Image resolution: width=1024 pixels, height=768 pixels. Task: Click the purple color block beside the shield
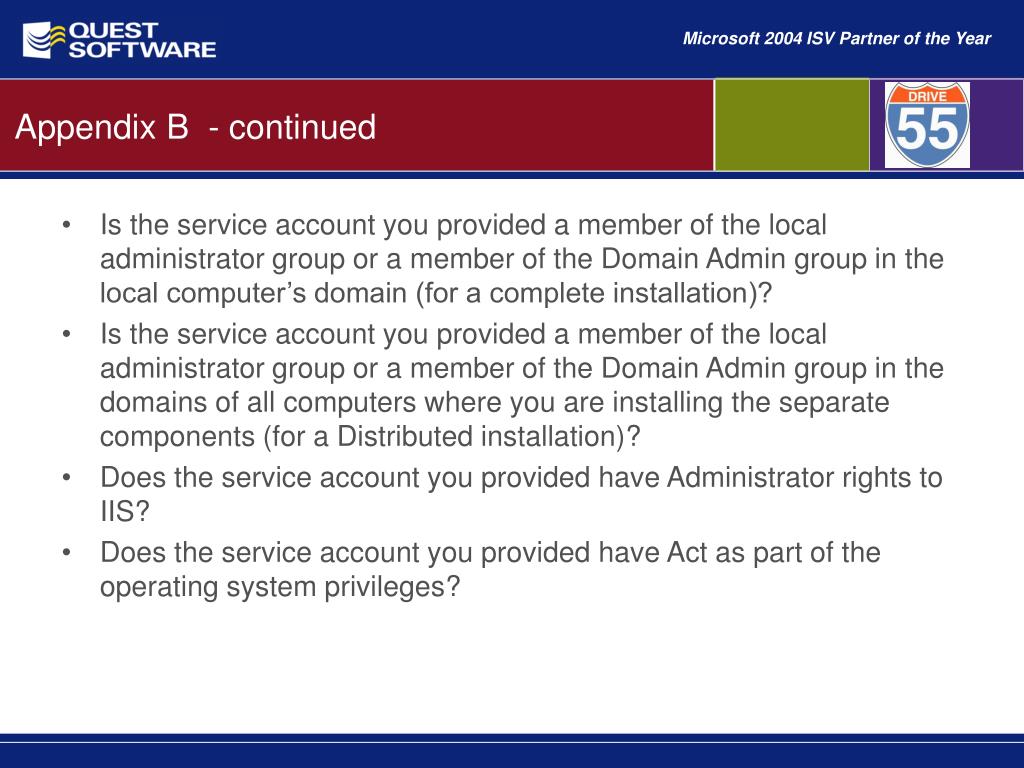coord(997,125)
